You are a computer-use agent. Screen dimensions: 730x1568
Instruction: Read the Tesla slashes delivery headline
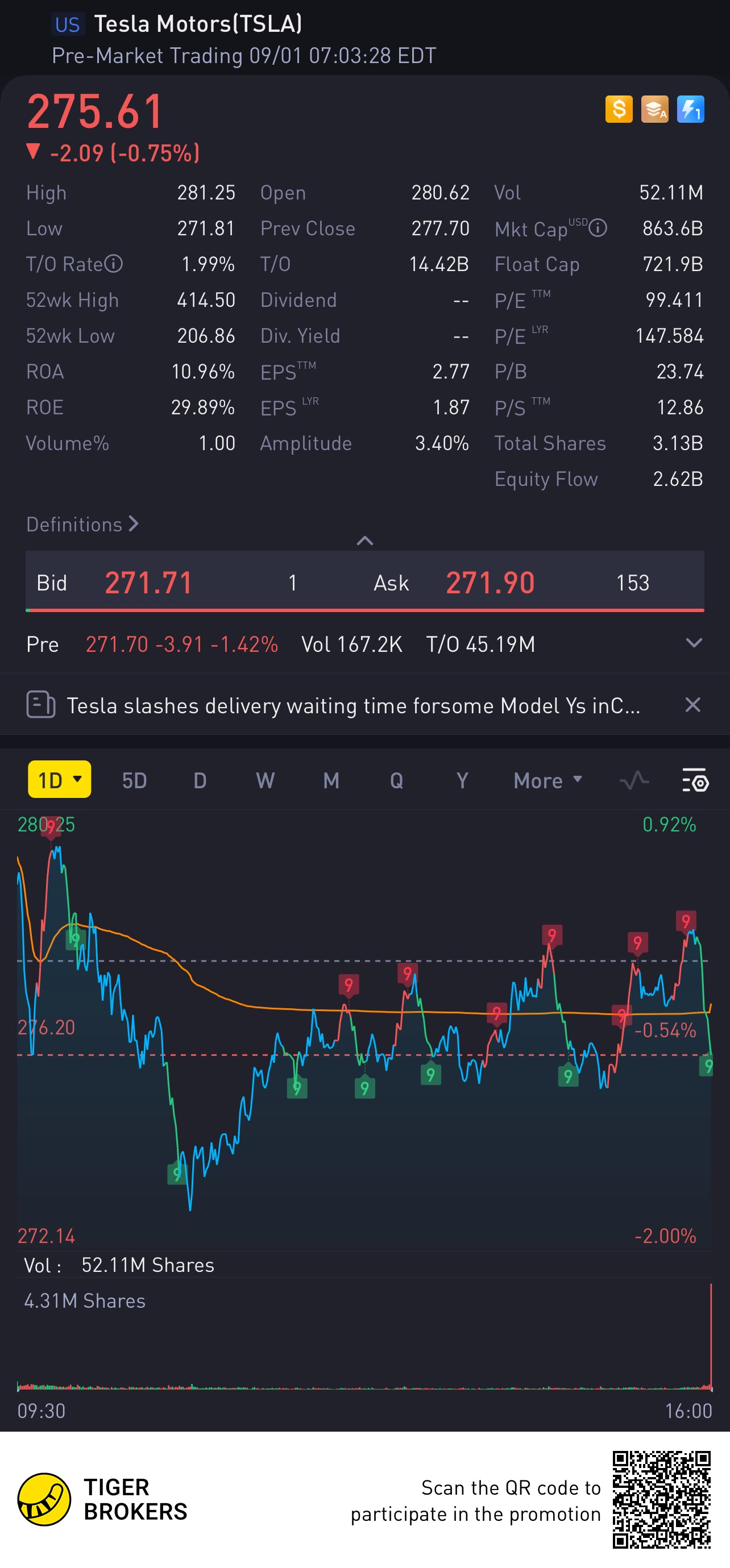tap(353, 705)
